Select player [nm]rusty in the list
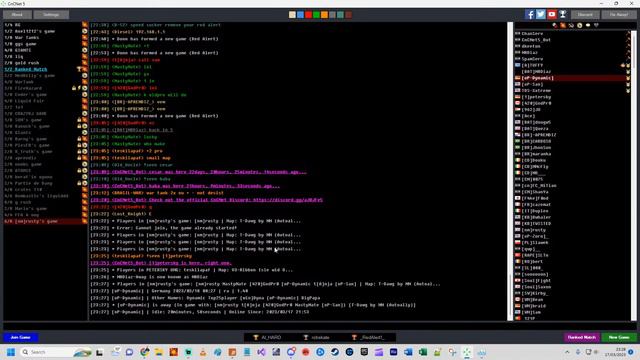 click(x=572, y=230)
